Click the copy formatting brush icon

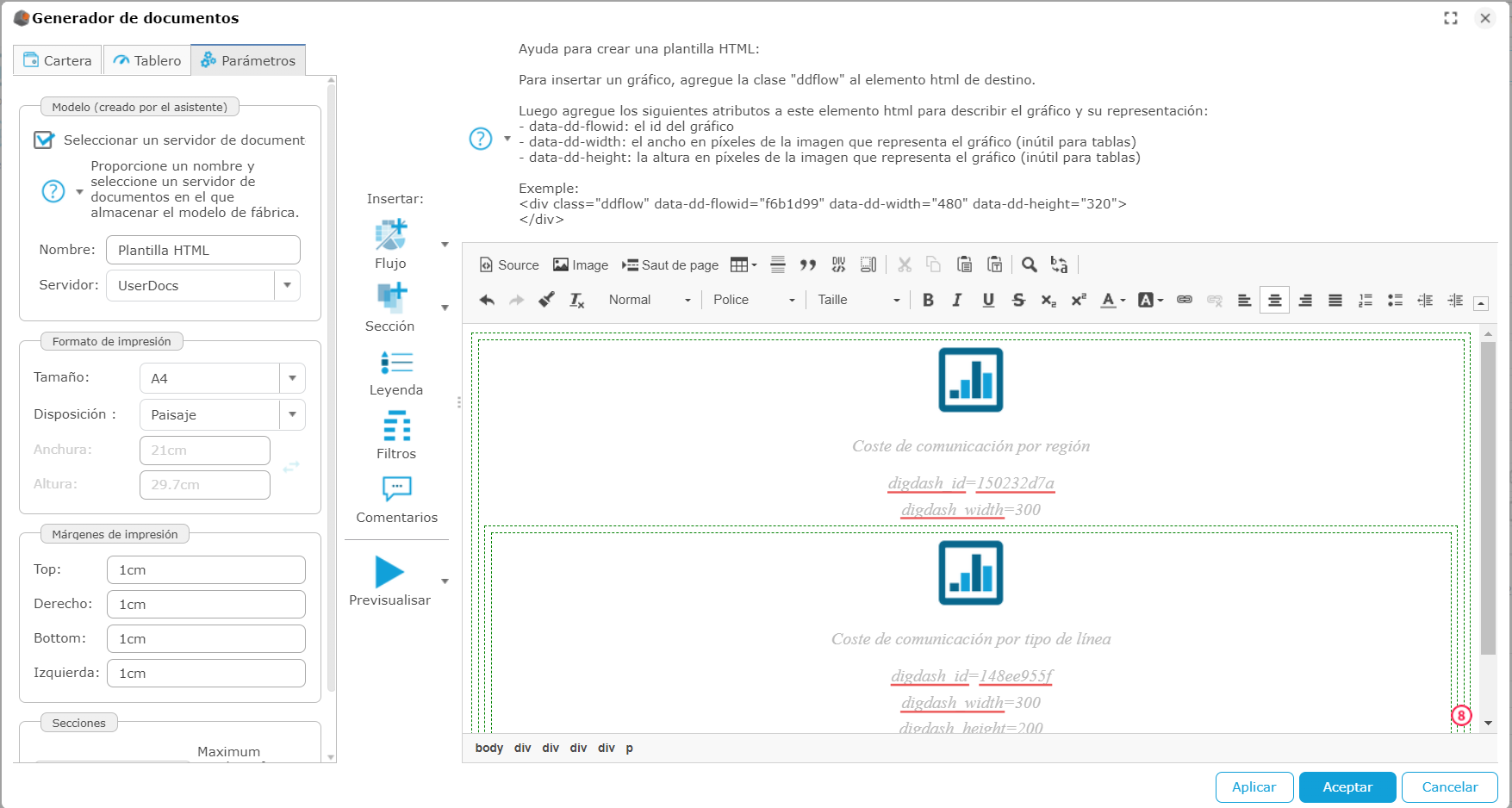tap(547, 300)
